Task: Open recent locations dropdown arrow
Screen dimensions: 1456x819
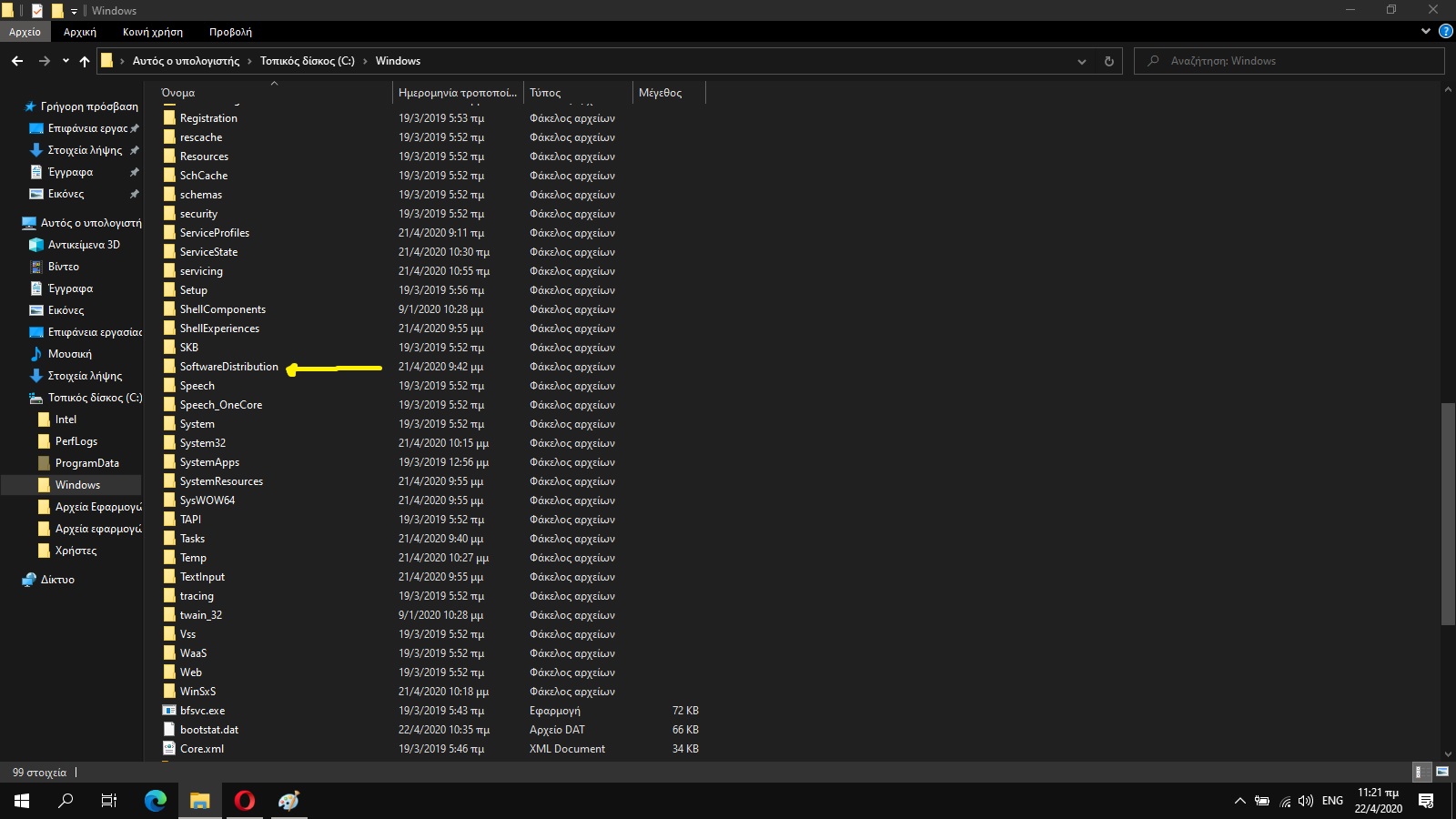Action: 66,61
